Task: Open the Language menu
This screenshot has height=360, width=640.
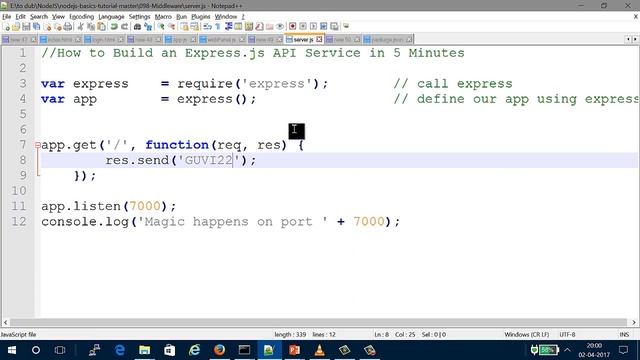Action: click(x=111, y=17)
